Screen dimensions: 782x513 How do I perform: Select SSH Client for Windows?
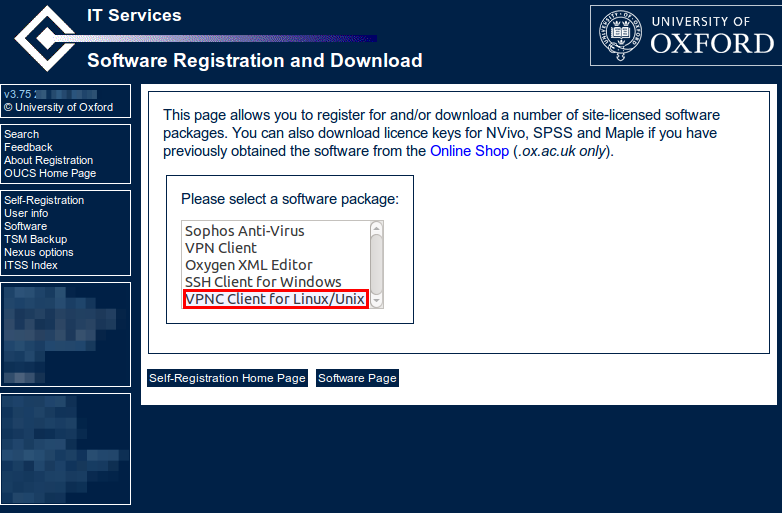(x=276, y=282)
